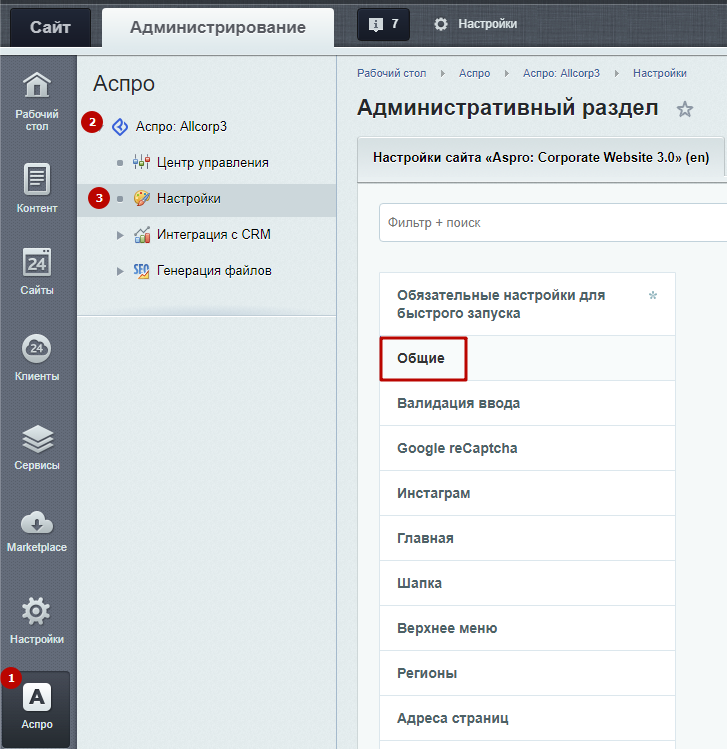The image size is (727, 749).
Task: Open the Аспро sidebar section
Action: tap(37, 709)
